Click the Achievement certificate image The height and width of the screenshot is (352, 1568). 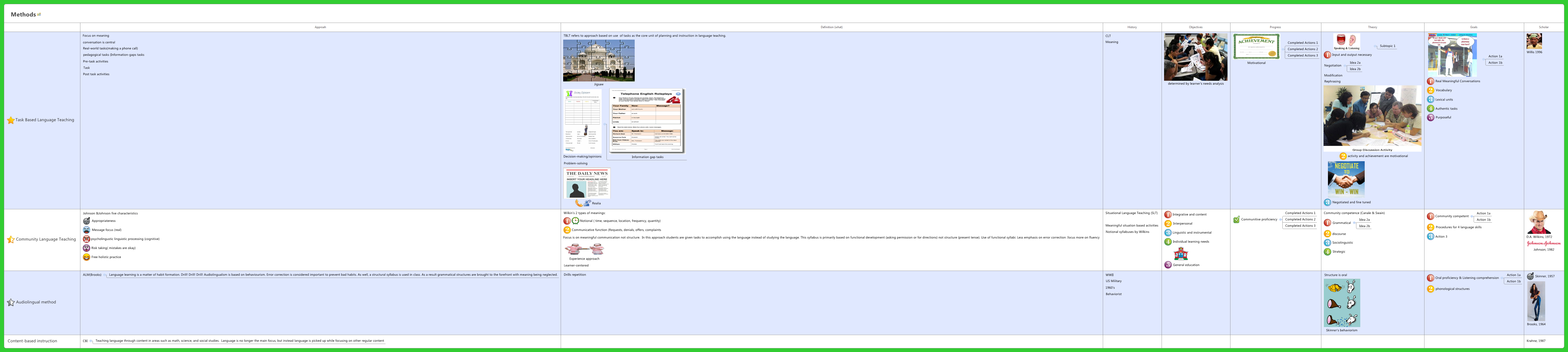[1256, 47]
